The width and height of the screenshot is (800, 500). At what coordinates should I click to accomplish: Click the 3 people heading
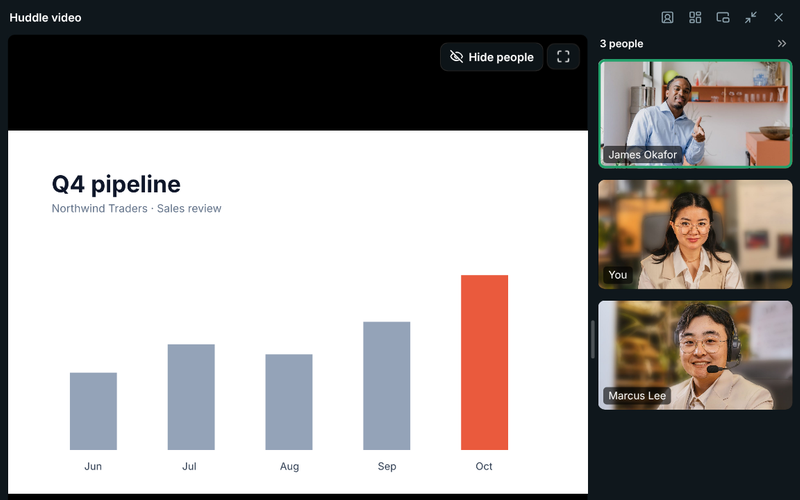(x=621, y=43)
